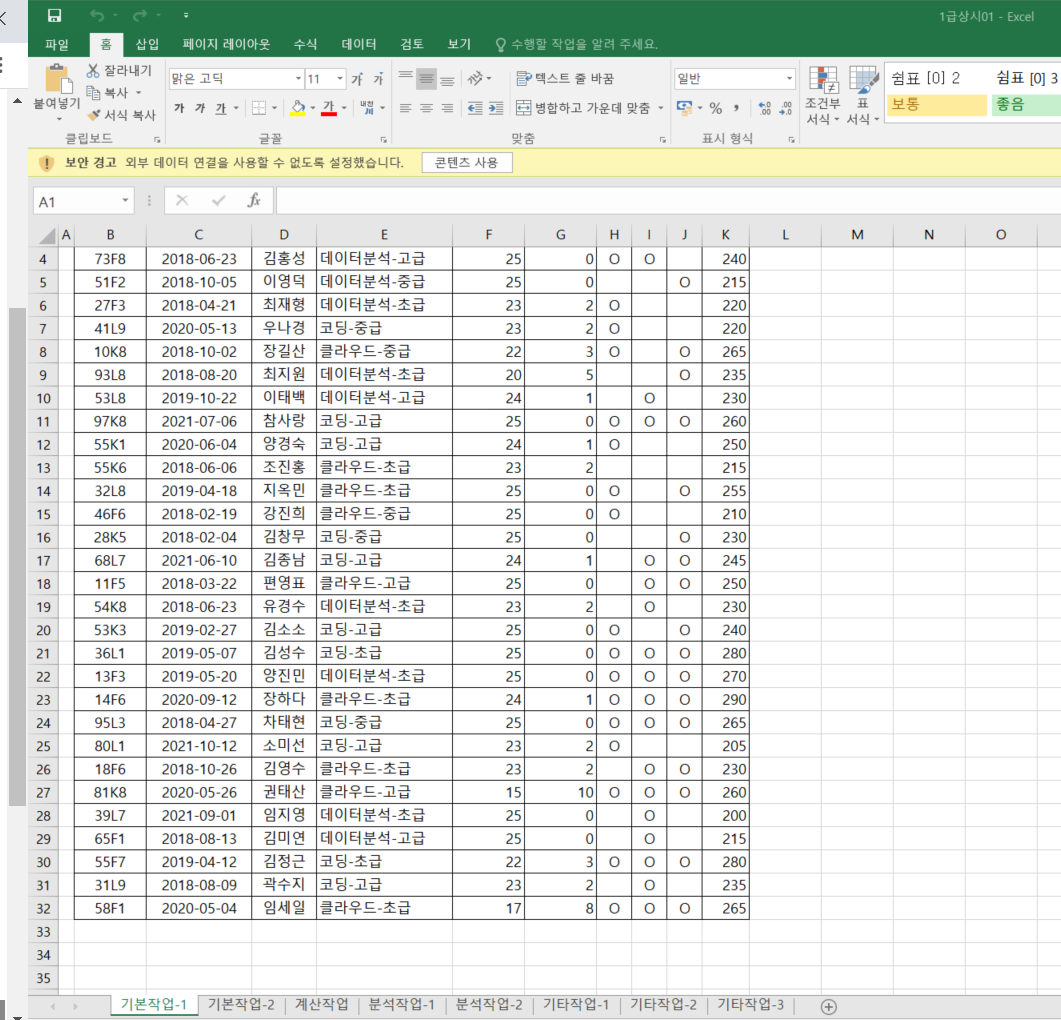This screenshot has height=1020, width=1061.
Task: Switch to the 삽입 (Insert) ribbon tab
Action: coord(147,44)
